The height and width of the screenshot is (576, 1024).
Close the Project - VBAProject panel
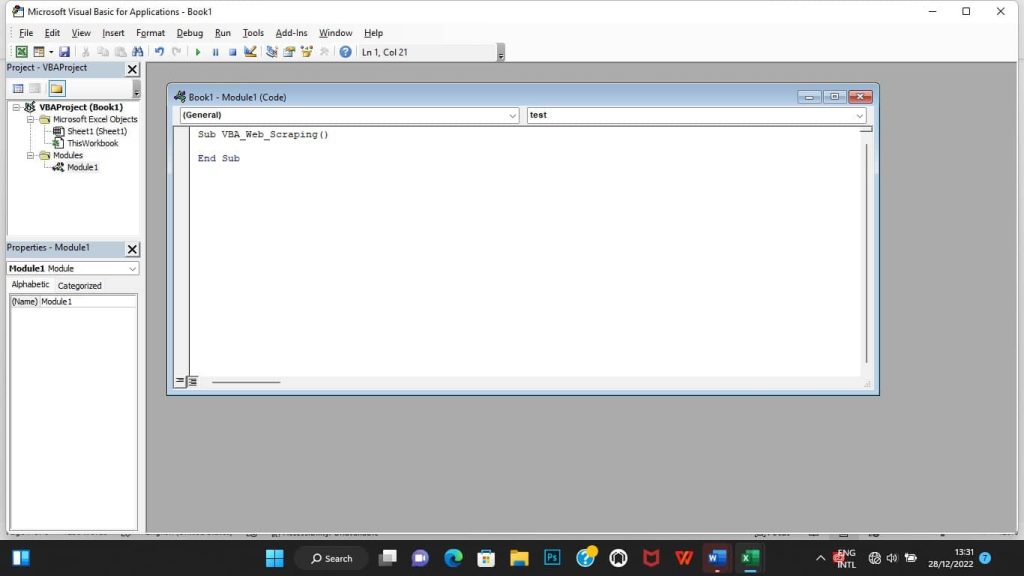[x=132, y=69]
